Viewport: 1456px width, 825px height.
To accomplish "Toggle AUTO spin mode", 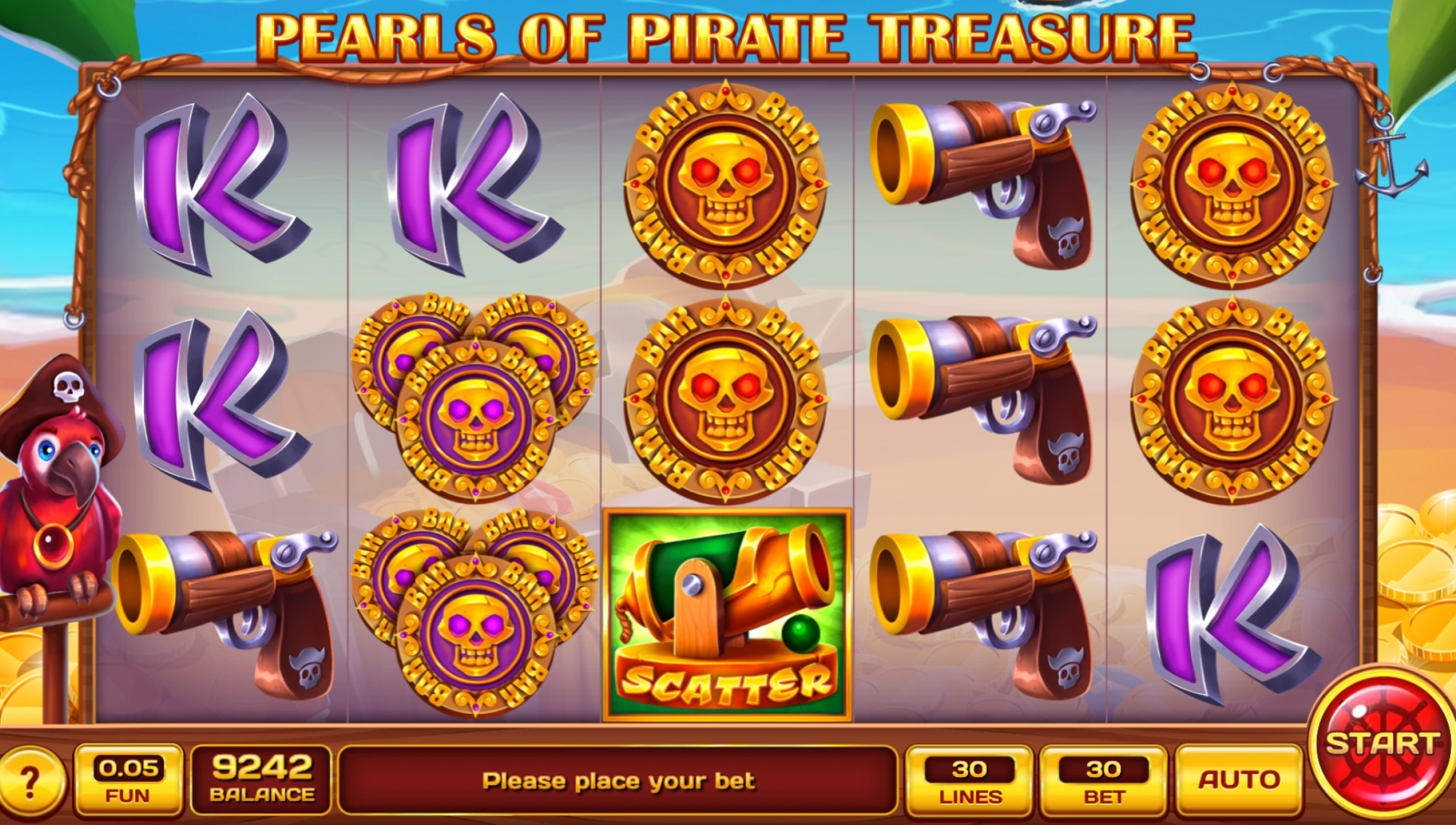I will point(1239,780).
